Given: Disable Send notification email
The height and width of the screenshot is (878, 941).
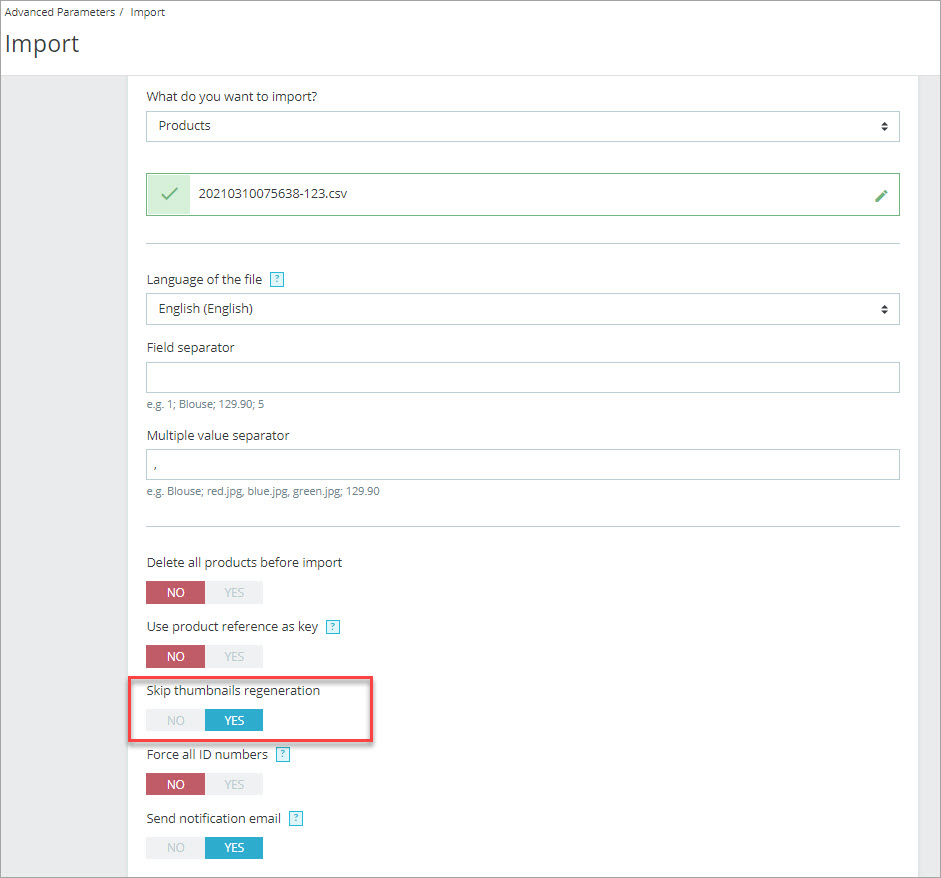Looking at the screenshot, I should pyautogui.click(x=176, y=848).
